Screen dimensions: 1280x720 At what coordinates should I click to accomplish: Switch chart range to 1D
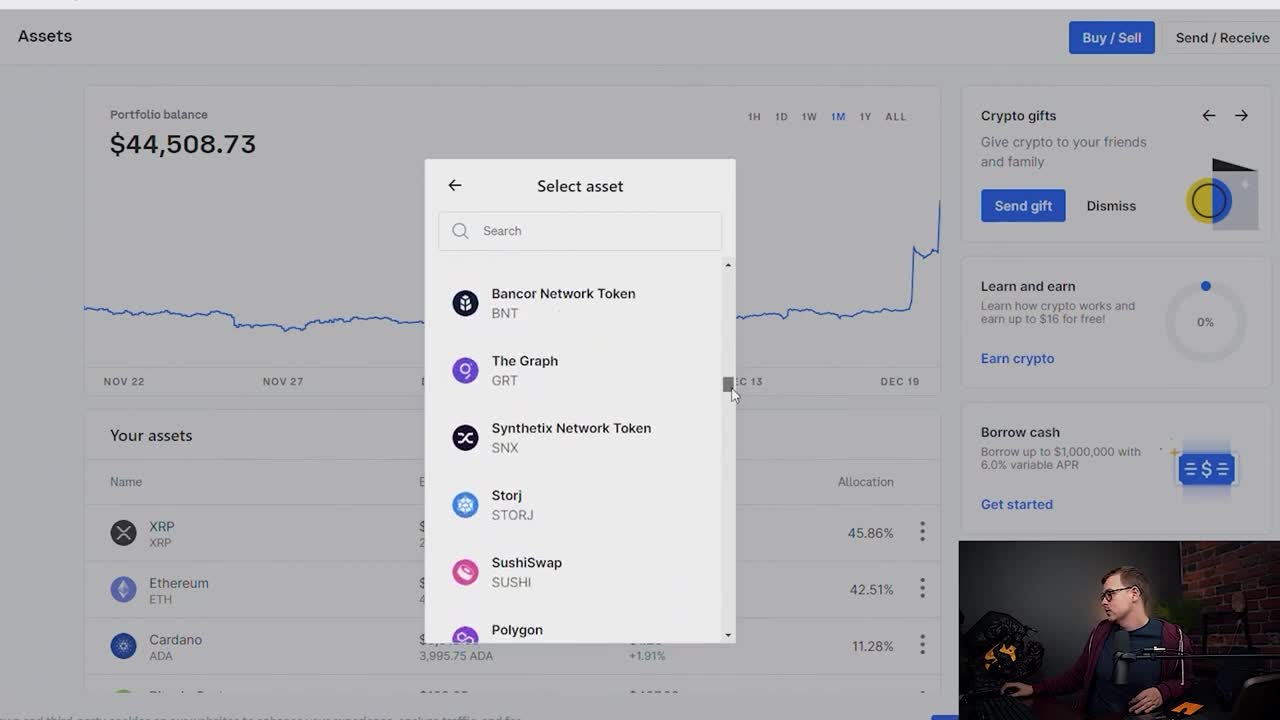tap(781, 117)
